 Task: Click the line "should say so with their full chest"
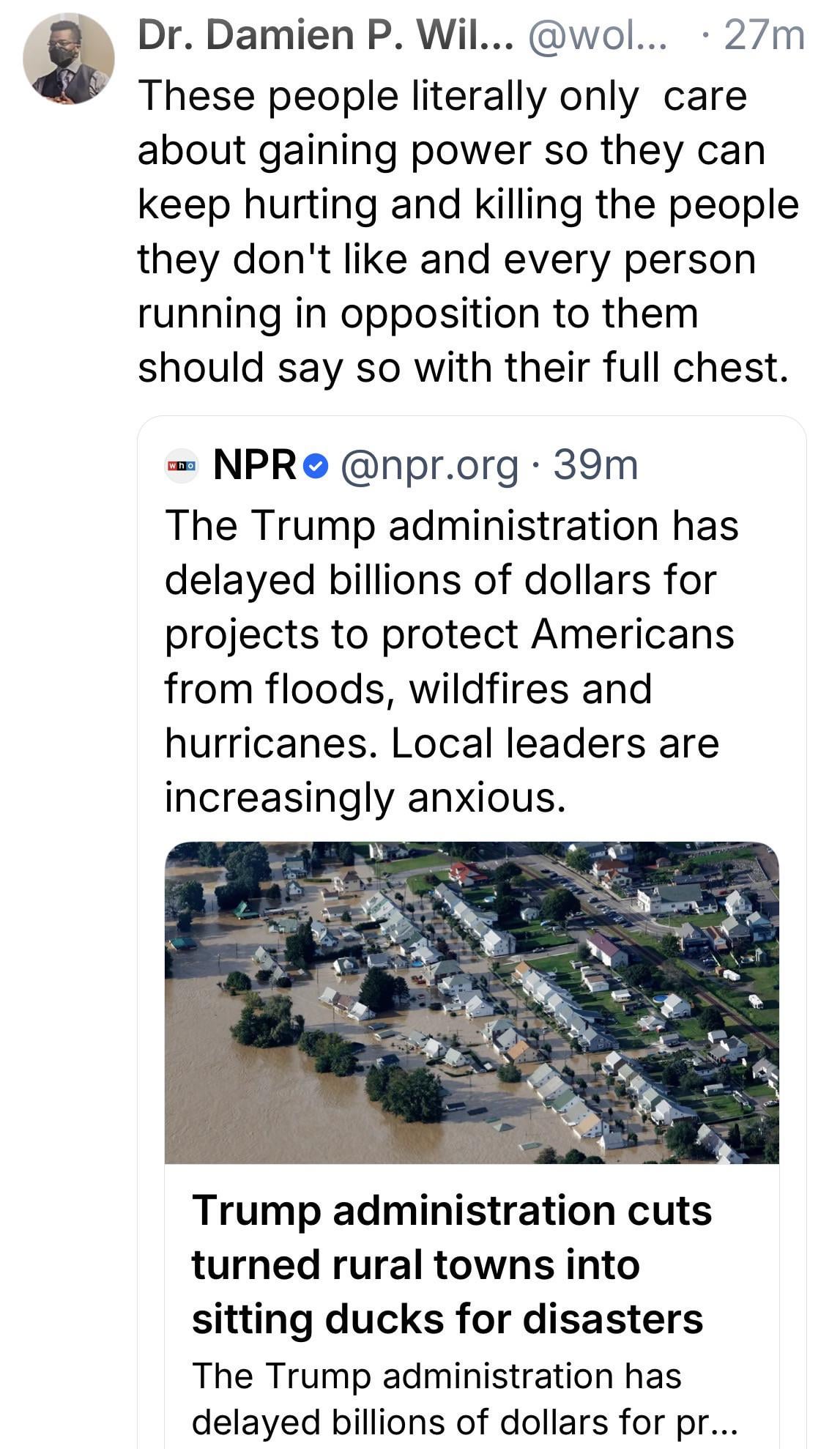tap(463, 367)
